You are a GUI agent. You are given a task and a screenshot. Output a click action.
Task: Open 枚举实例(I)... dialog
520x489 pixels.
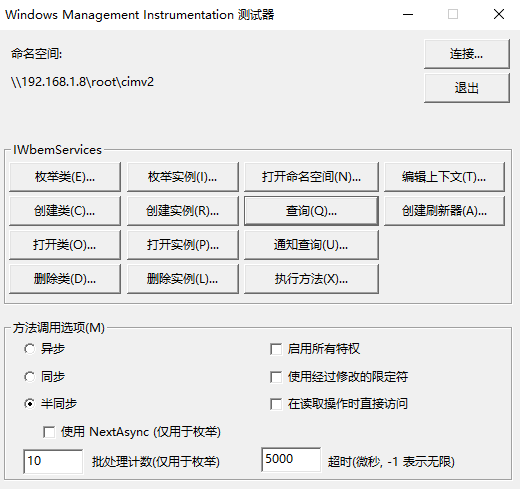click(x=183, y=177)
